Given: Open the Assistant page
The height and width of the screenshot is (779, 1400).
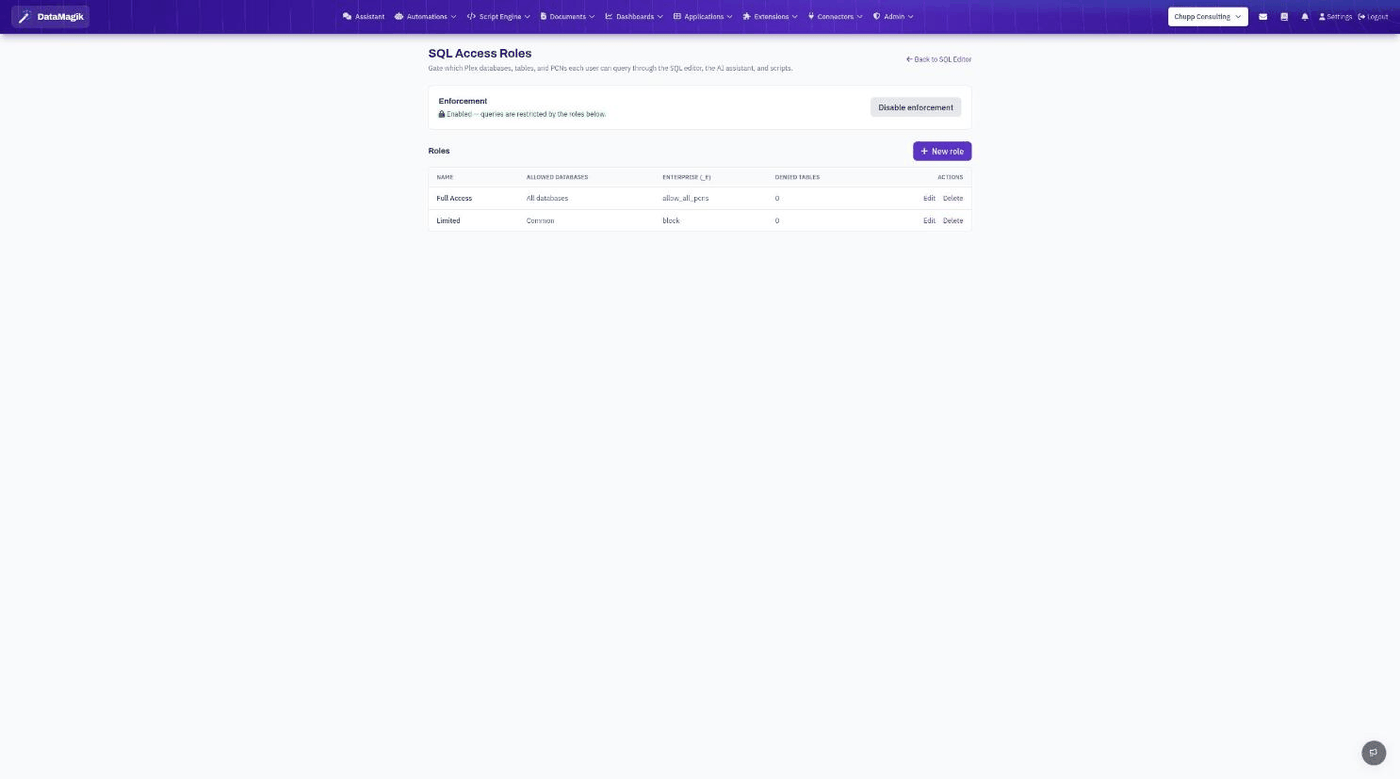Looking at the screenshot, I should click(364, 17).
